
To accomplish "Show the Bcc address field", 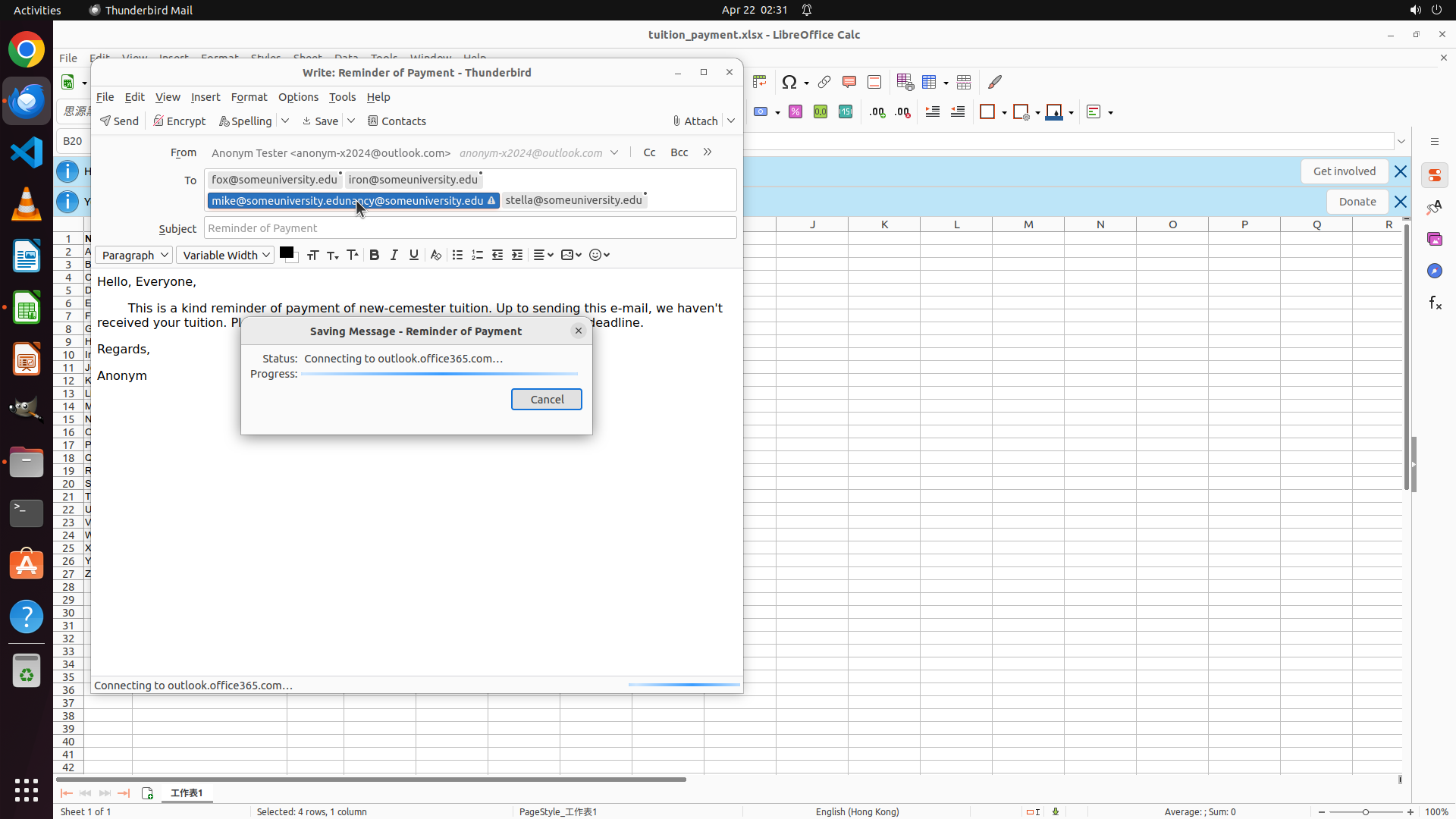I will point(679,152).
